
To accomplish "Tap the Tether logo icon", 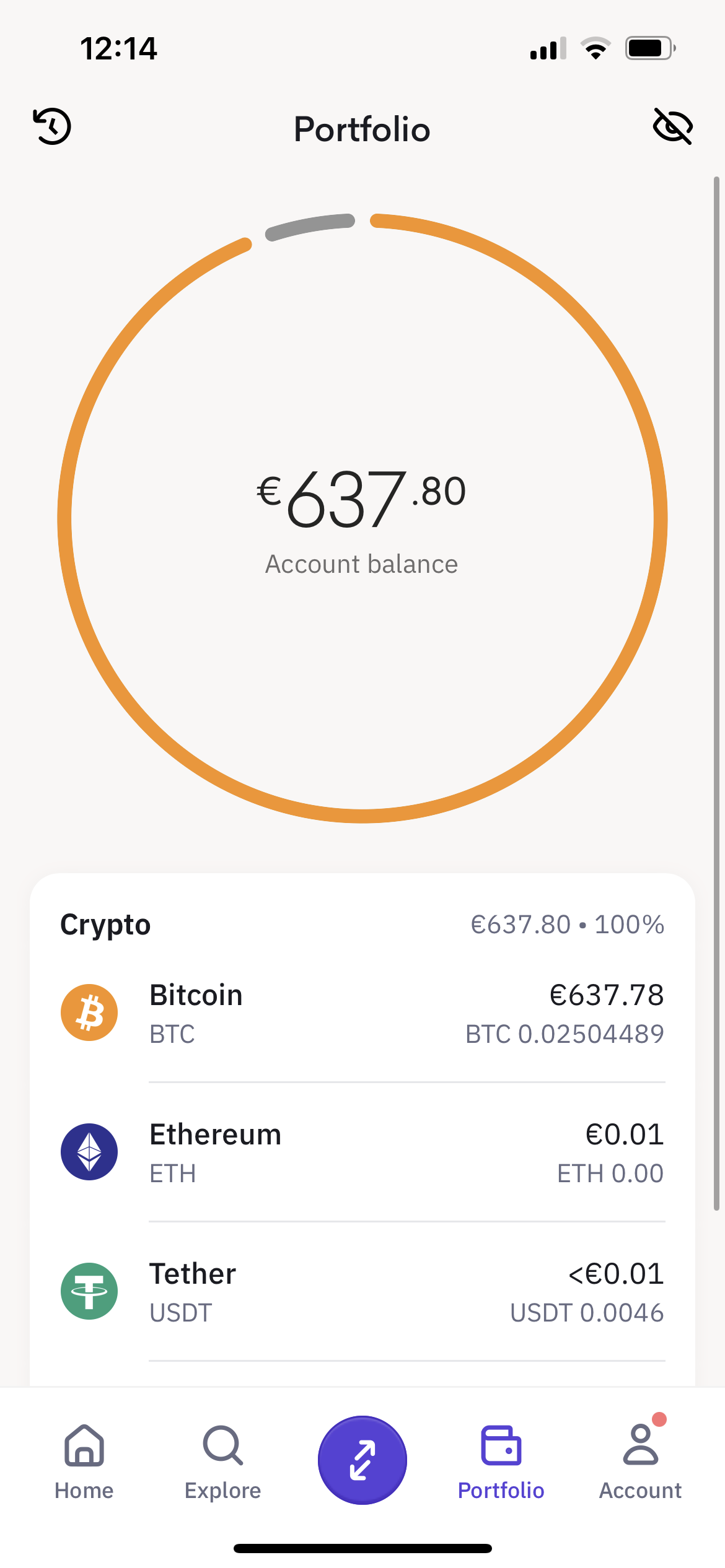I will pyautogui.click(x=89, y=1291).
